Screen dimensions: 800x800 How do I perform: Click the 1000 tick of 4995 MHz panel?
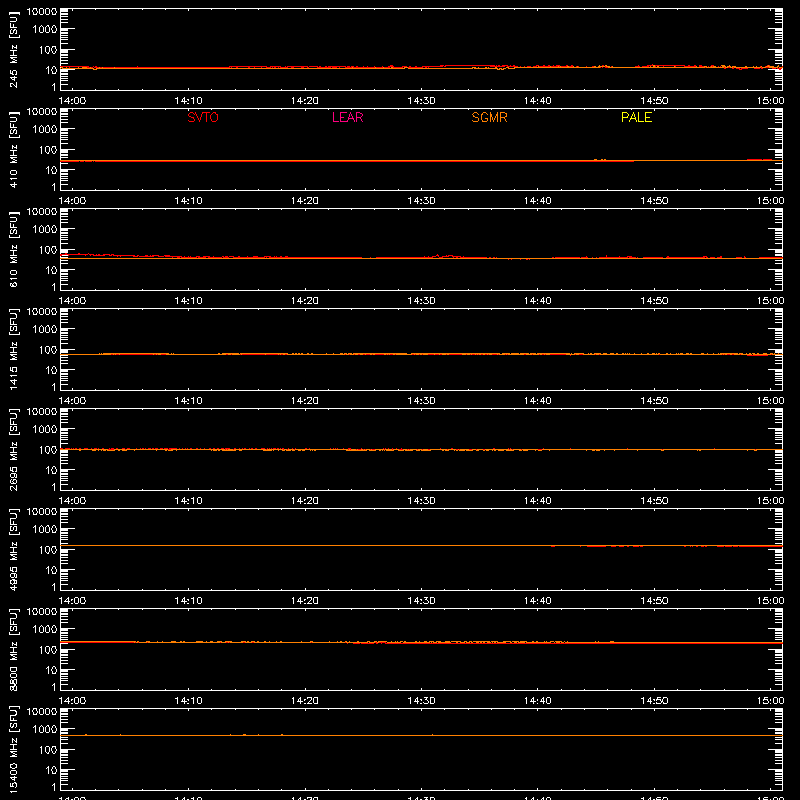coord(45,530)
